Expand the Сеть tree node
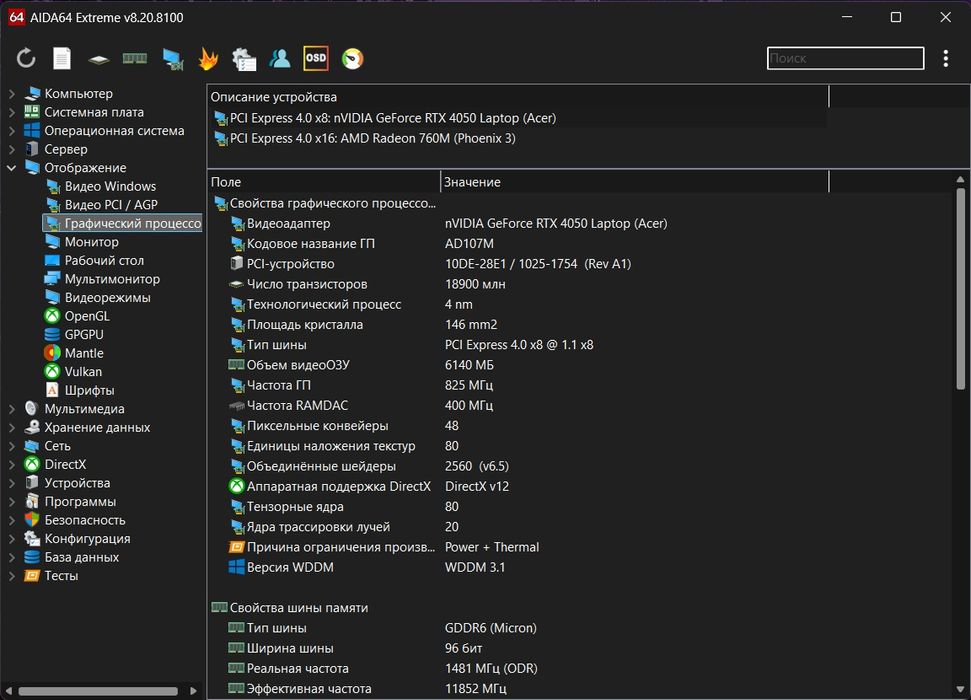This screenshot has width=971, height=700. (12, 446)
